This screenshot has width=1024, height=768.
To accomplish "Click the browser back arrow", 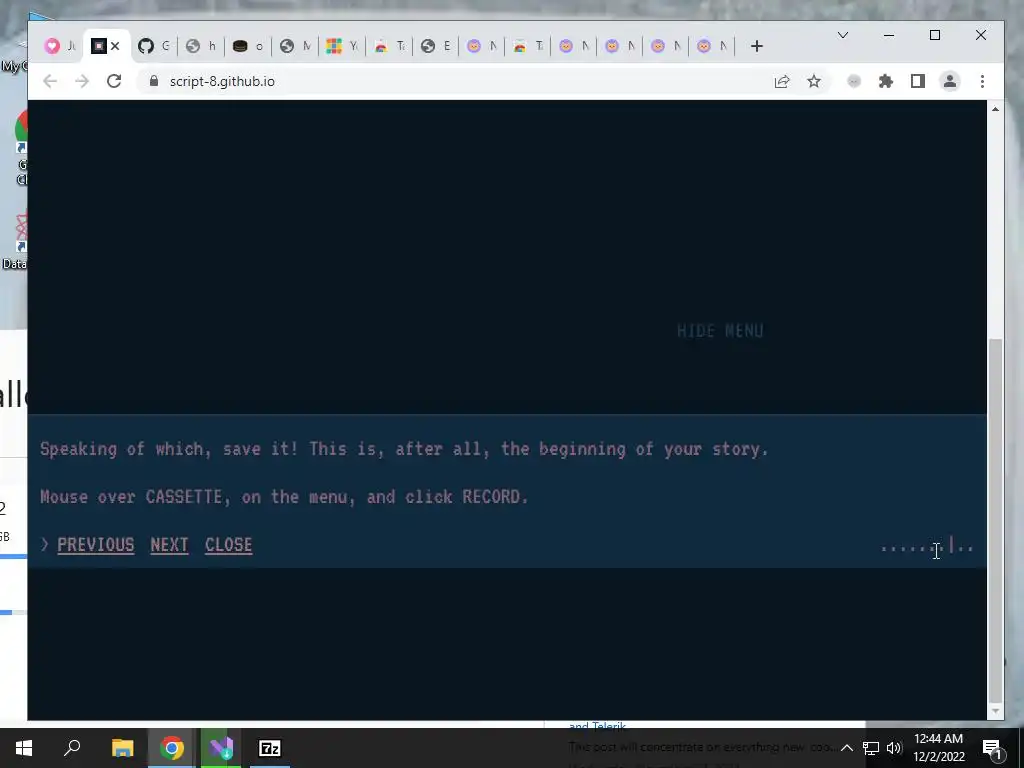I will pyautogui.click(x=50, y=81).
